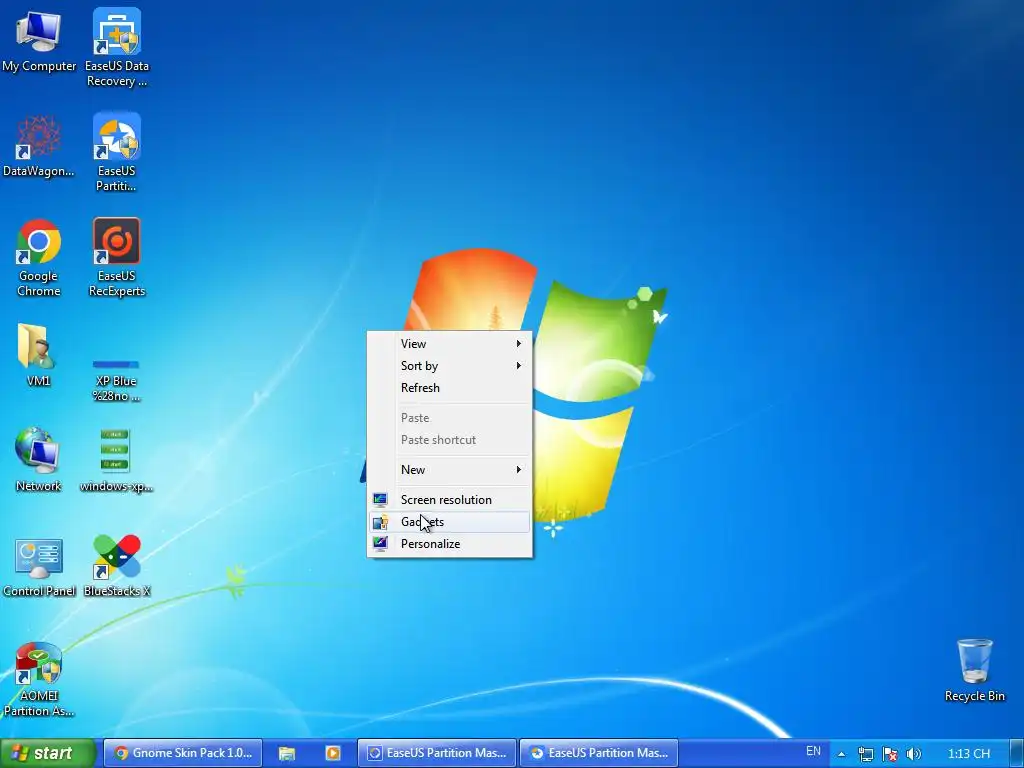Launch EaseUS RecExperts shortcut

[x=117, y=257]
